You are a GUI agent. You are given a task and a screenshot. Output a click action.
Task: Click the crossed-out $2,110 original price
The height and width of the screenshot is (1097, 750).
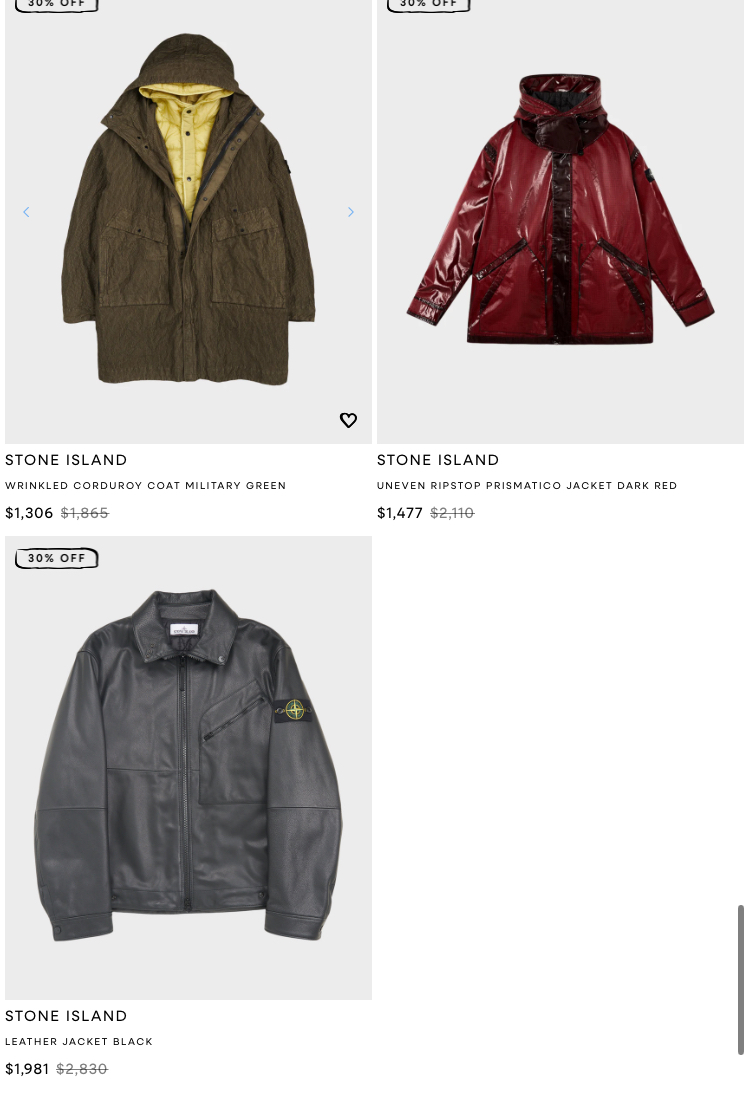[x=452, y=513]
